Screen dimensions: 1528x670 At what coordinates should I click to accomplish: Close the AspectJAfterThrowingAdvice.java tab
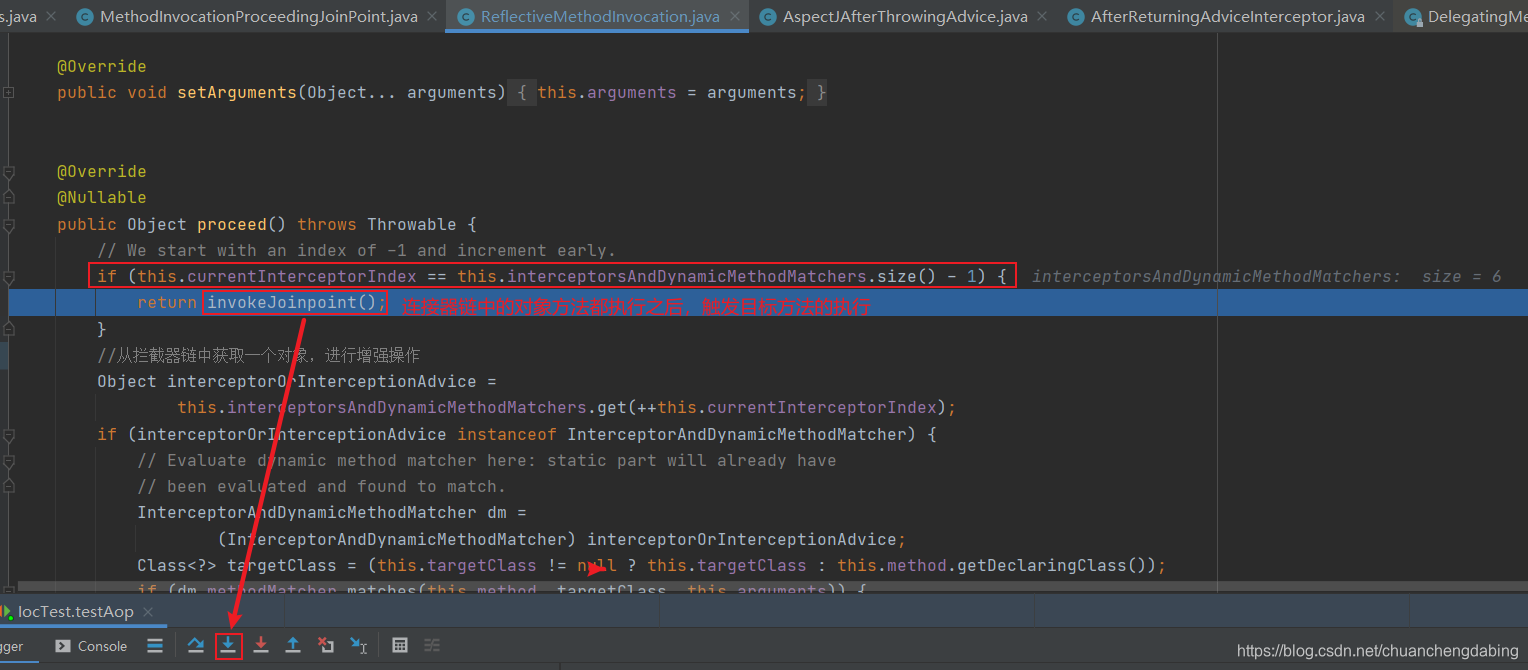pos(1041,17)
